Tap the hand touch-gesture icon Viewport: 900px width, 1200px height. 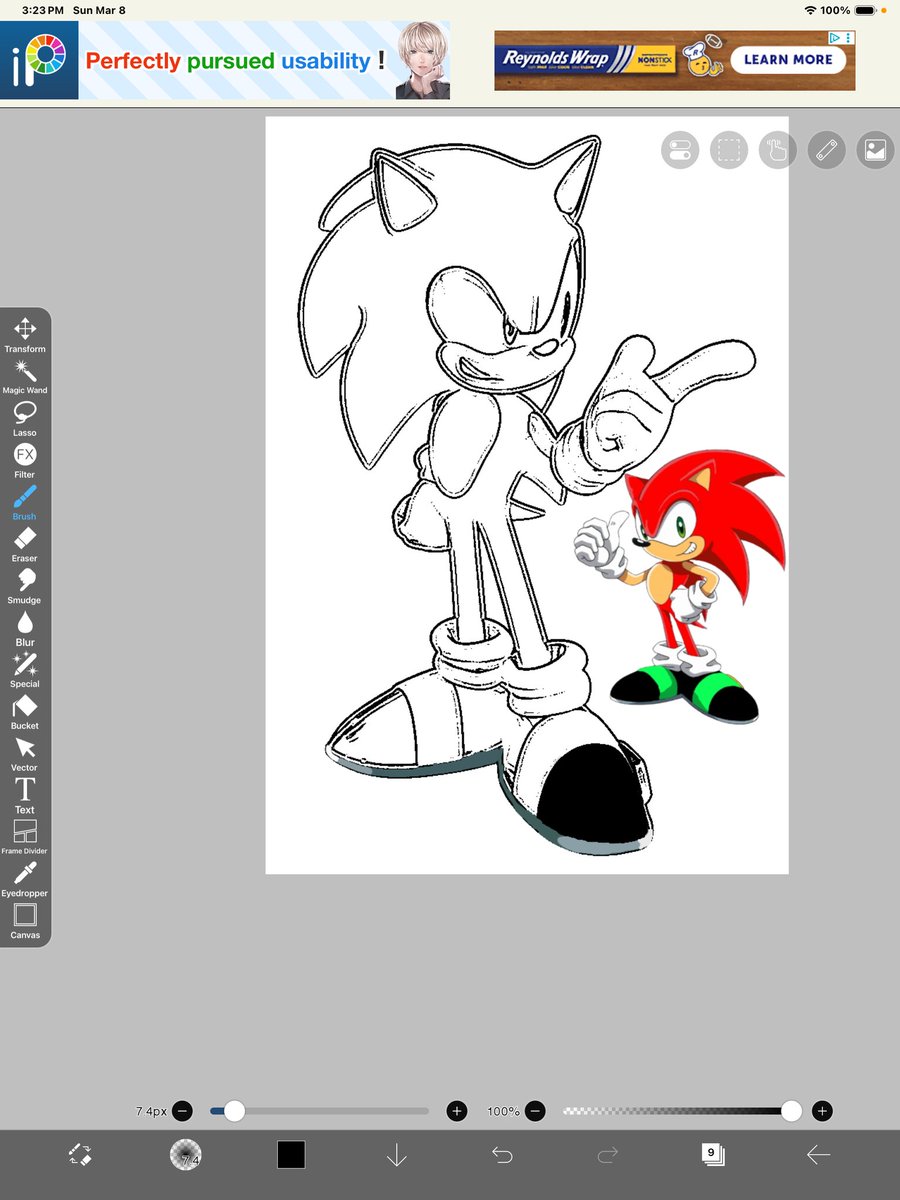[778, 151]
